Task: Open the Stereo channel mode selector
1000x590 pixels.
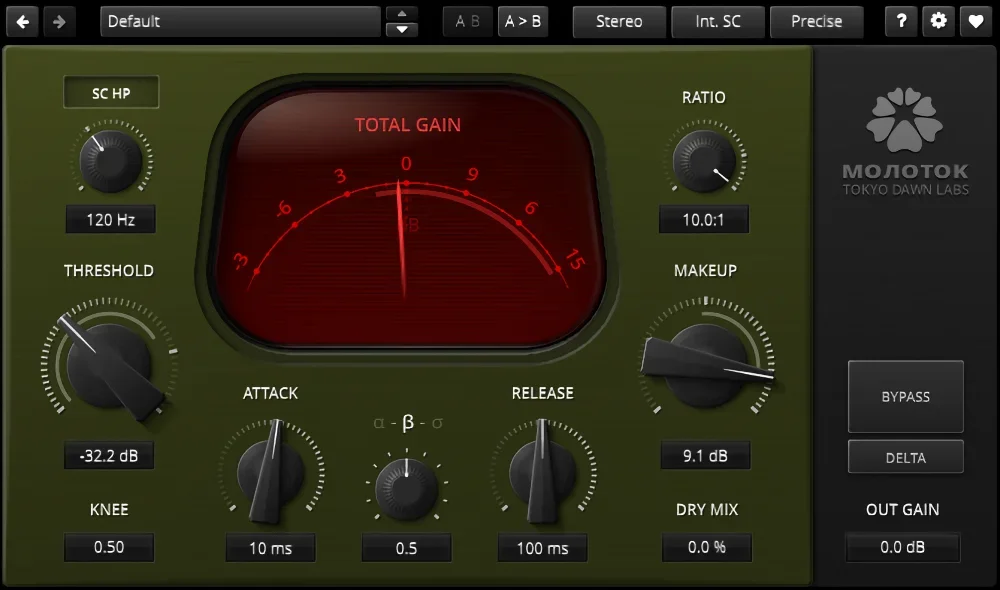Action: pos(619,21)
